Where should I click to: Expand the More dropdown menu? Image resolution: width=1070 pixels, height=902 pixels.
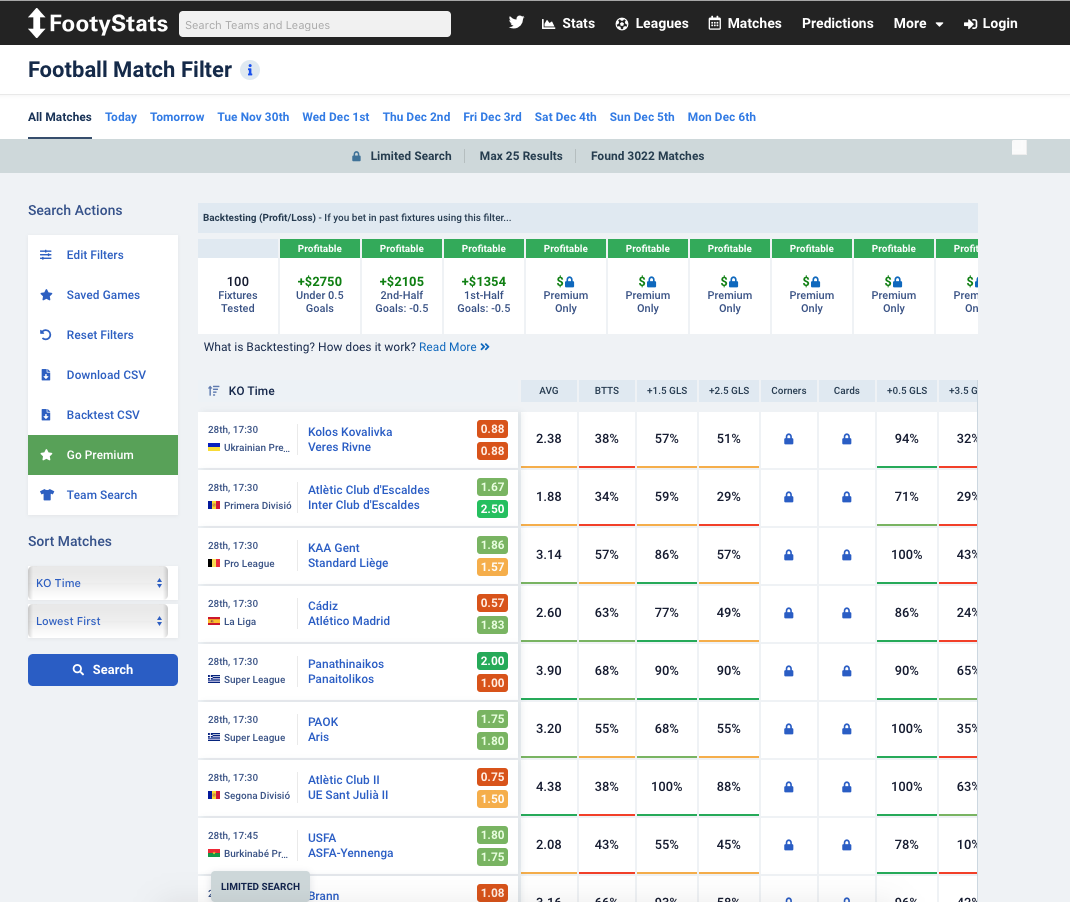pyautogui.click(x=918, y=23)
